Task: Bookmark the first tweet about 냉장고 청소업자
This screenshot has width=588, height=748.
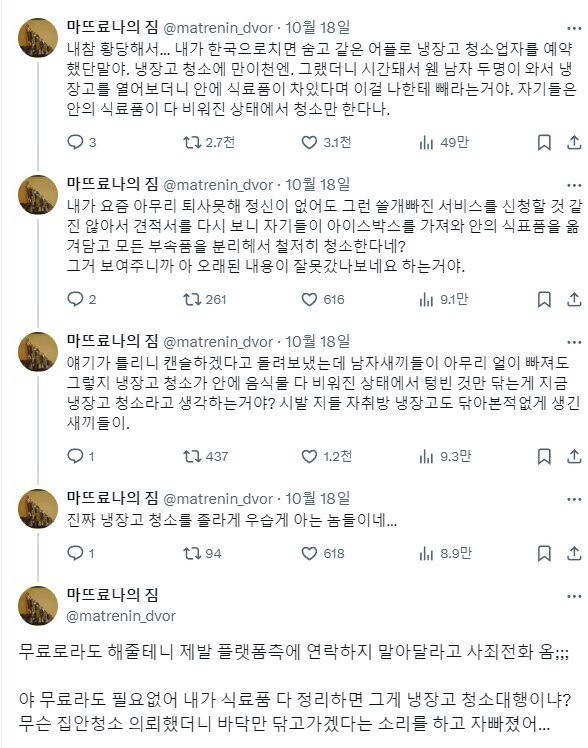Action: (x=544, y=142)
